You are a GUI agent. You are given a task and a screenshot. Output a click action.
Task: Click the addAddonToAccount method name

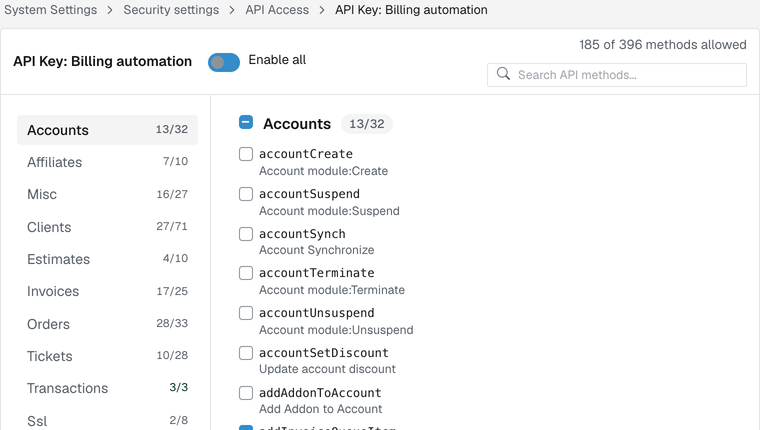click(x=320, y=393)
